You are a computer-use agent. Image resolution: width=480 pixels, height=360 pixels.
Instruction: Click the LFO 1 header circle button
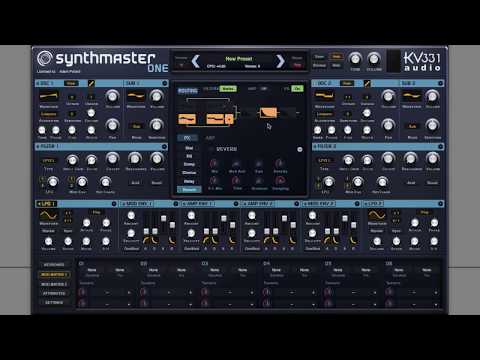click(114, 203)
